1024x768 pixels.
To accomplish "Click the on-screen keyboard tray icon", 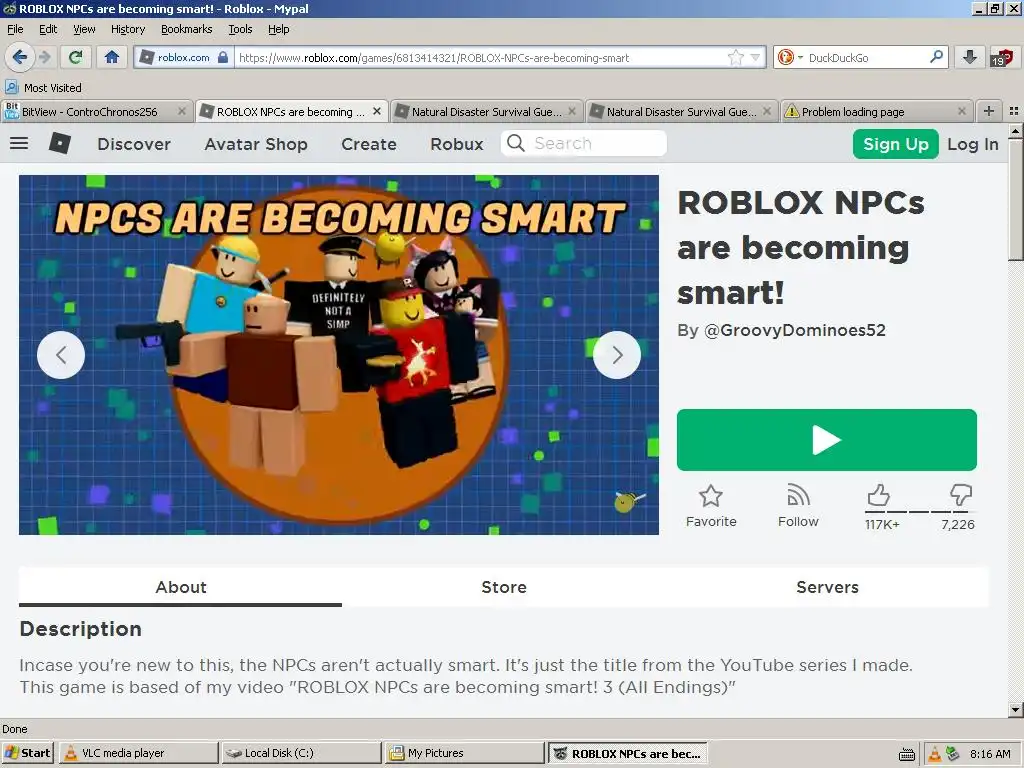I will pos(907,754).
